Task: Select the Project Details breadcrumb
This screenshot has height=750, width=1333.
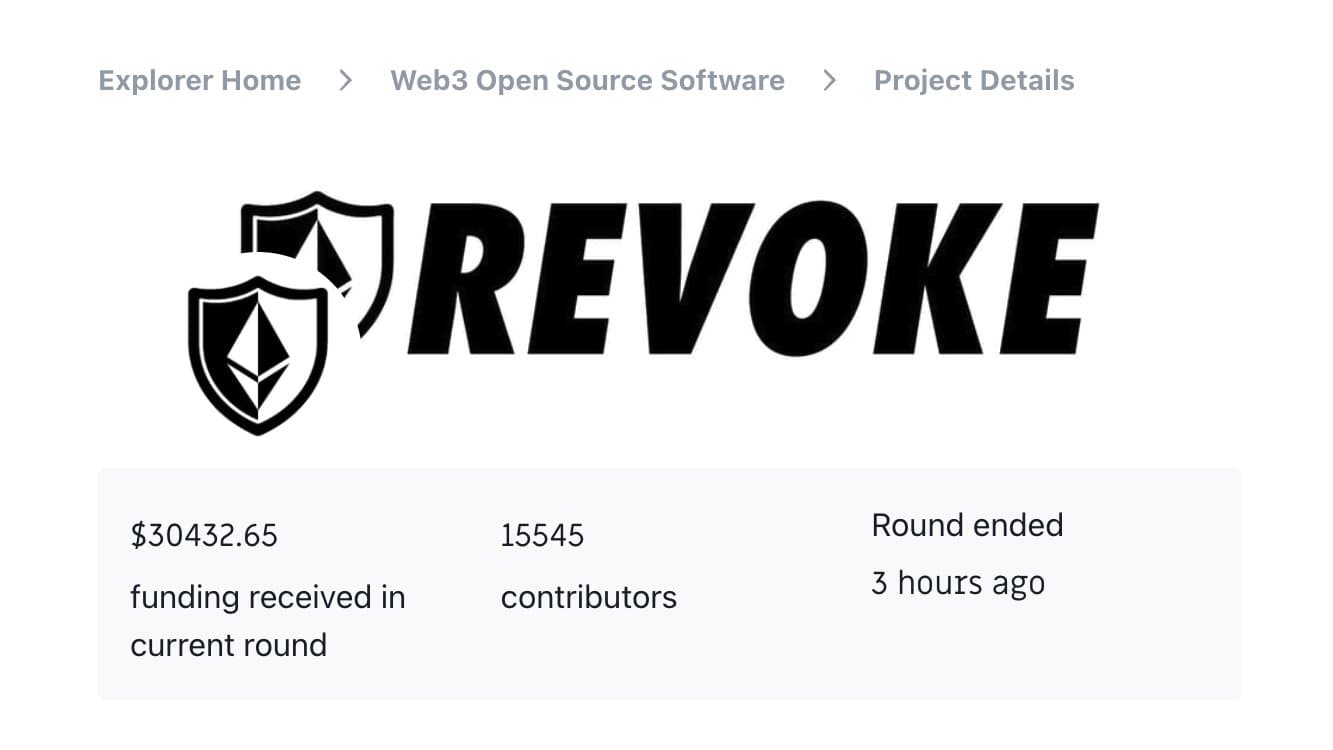Action: (x=973, y=80)
